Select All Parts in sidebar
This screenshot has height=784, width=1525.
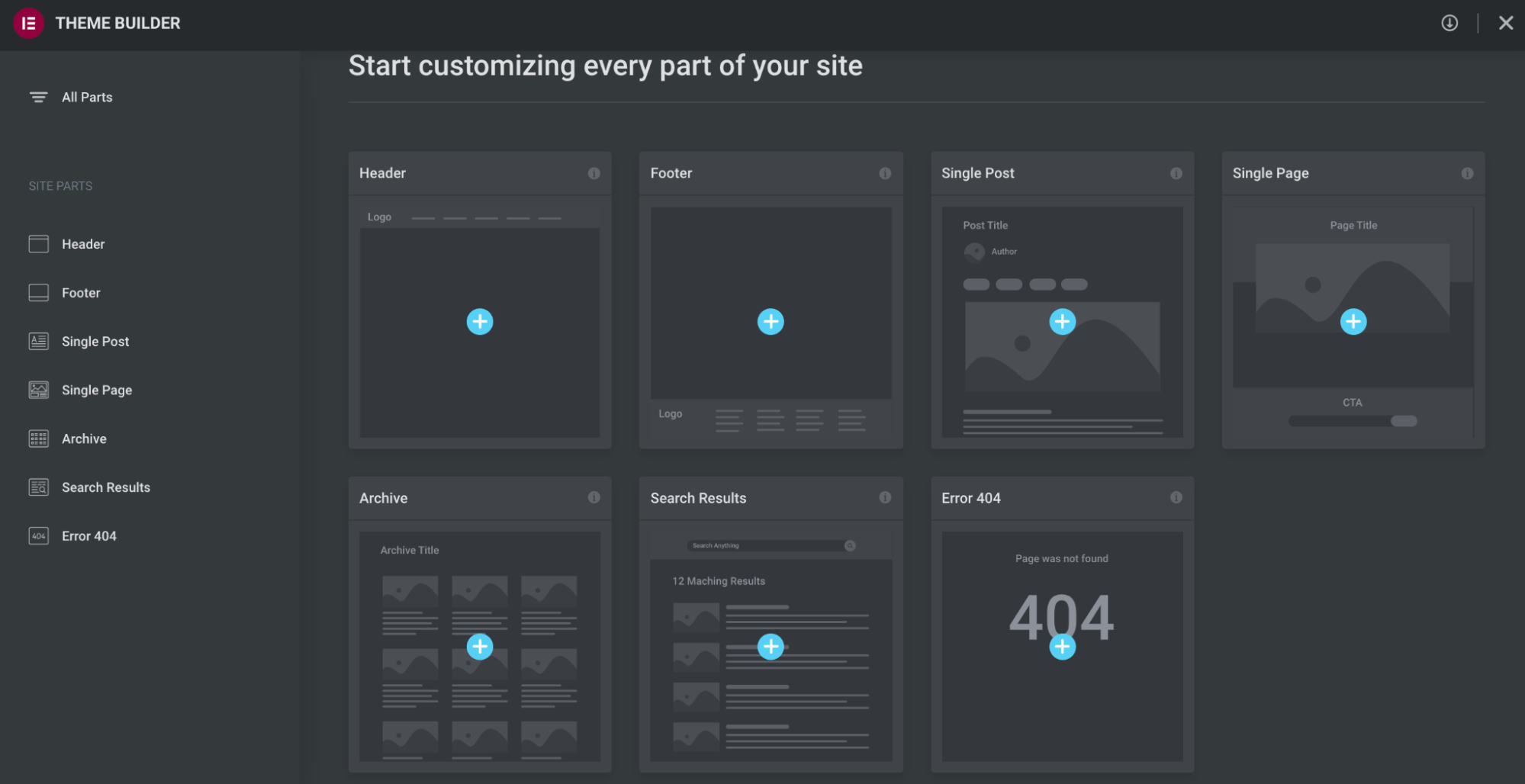click(x=86, y=98)
